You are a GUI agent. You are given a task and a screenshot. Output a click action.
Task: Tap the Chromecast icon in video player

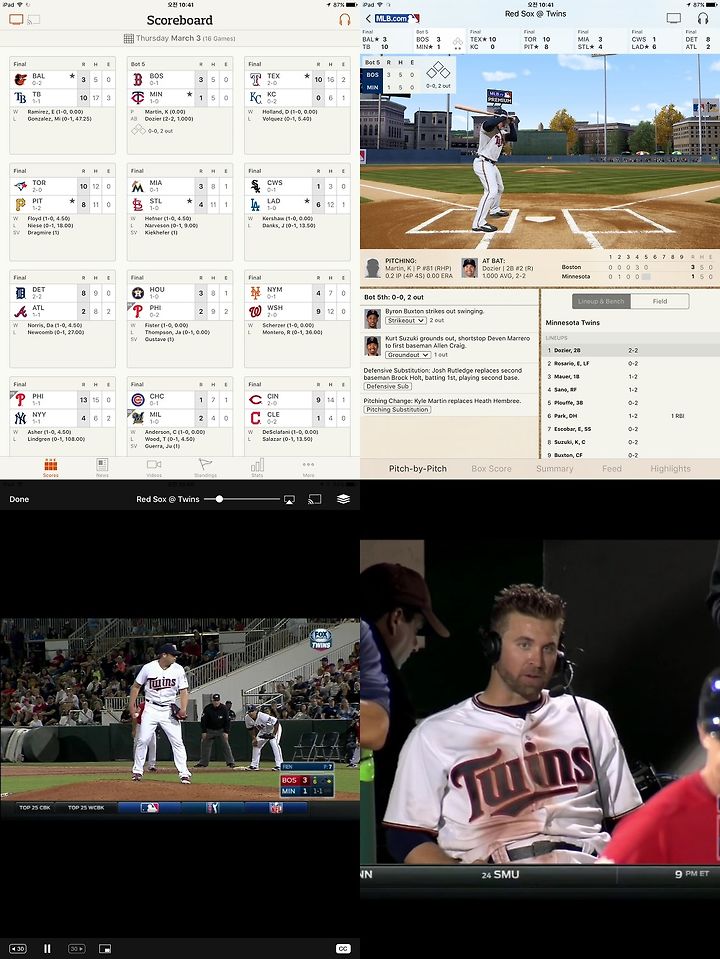tap(314, 500)
